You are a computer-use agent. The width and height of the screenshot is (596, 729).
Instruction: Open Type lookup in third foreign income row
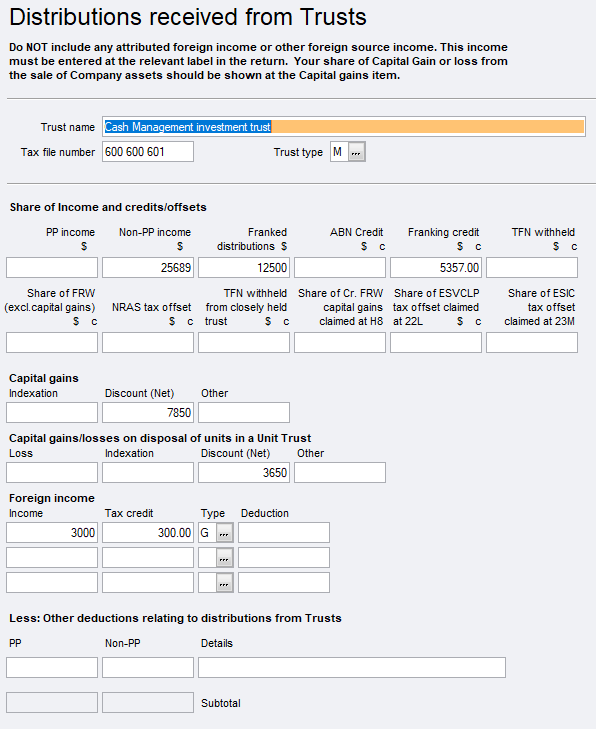click(x=224, y=583)
